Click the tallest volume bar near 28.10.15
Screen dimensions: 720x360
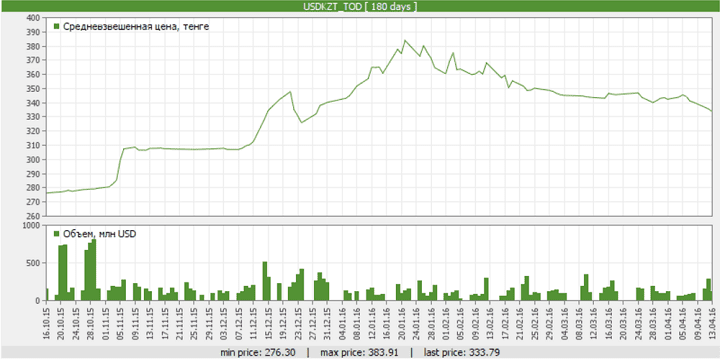pos(94,270)
